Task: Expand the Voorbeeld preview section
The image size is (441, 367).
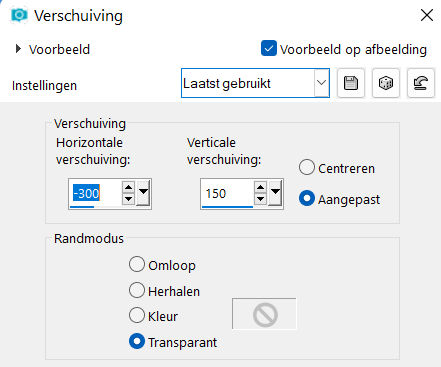Action: 18,49
